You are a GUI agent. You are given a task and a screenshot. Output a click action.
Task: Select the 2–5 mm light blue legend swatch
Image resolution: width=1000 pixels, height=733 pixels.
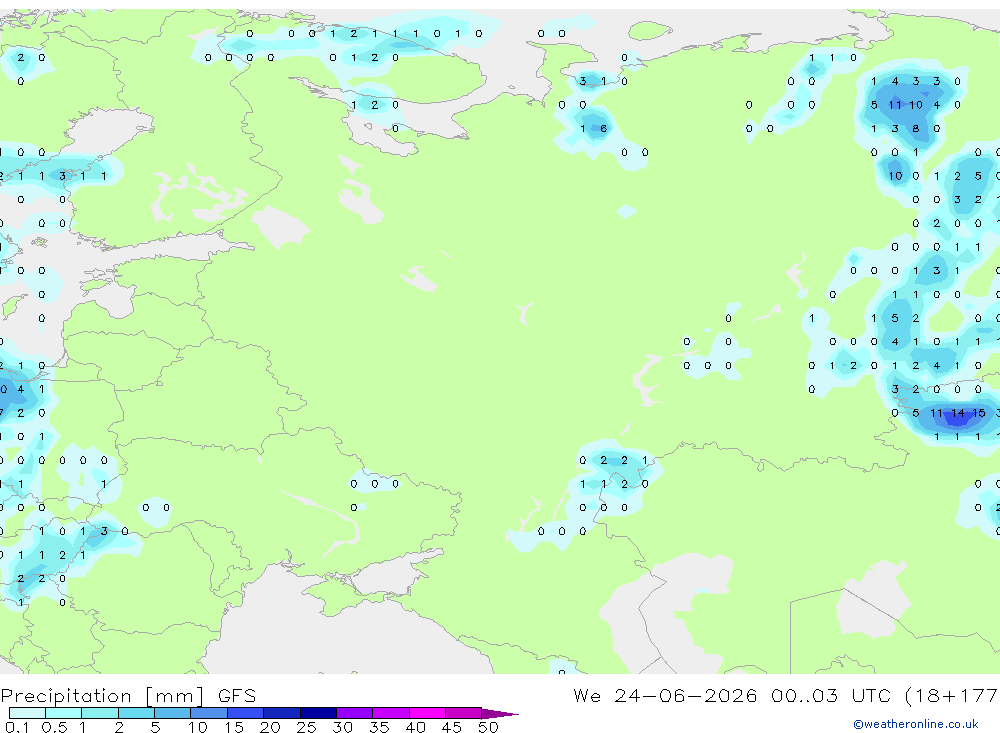click(136, 713)
